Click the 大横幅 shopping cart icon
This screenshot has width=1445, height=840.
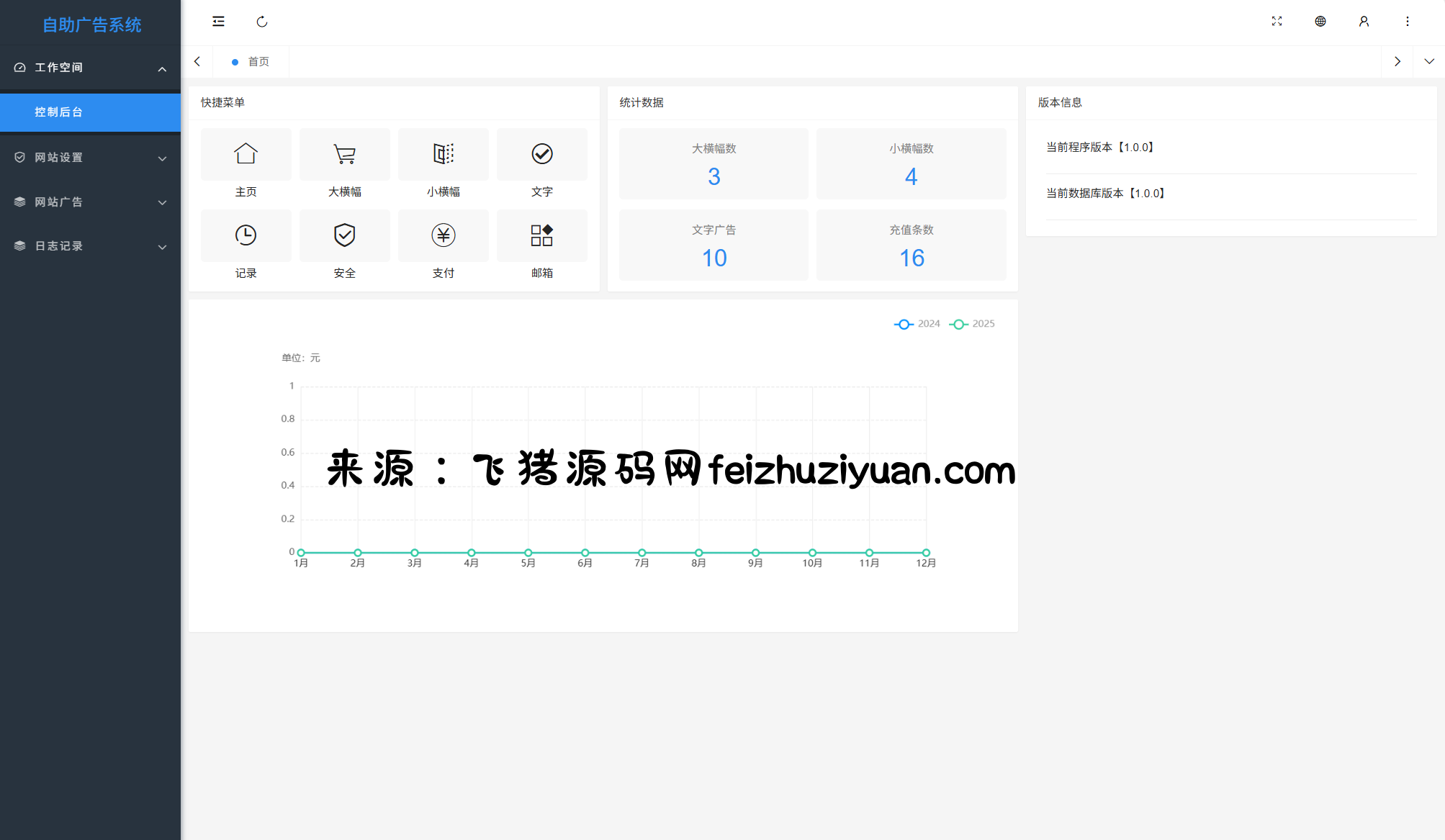344,154
